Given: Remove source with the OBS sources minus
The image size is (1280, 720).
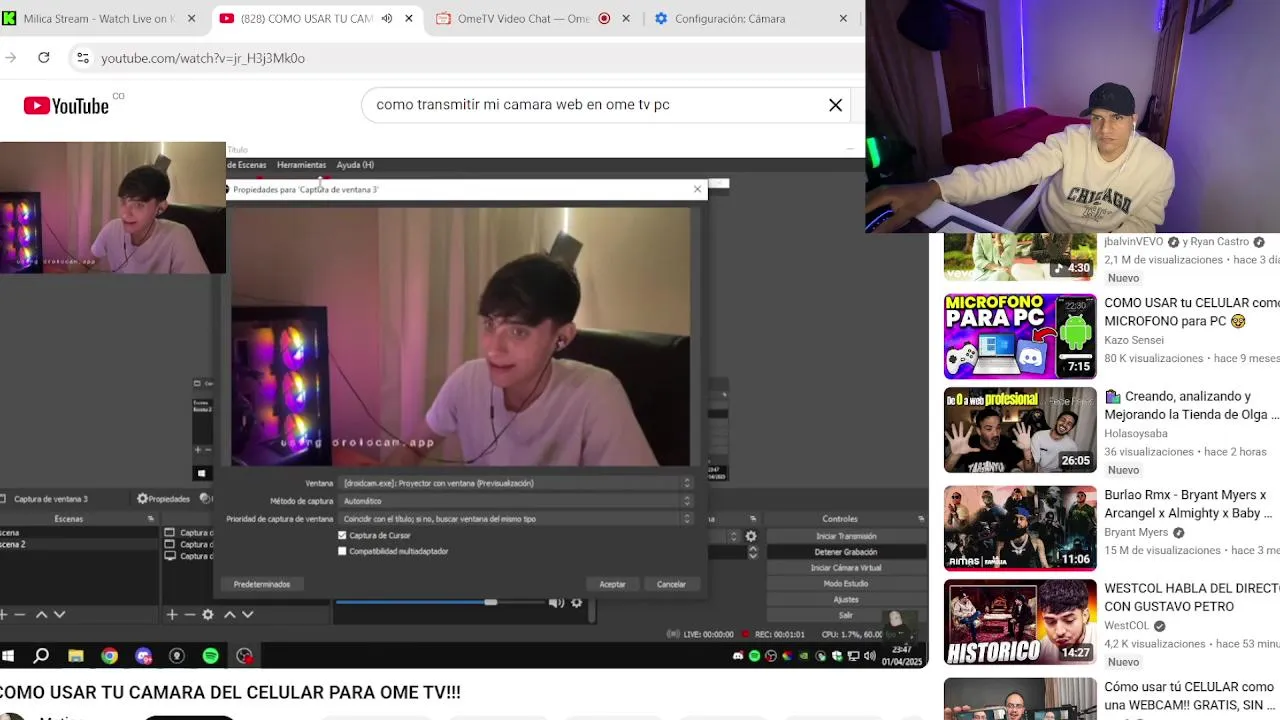Looking at the screenshot, I should tap(189, 614).
